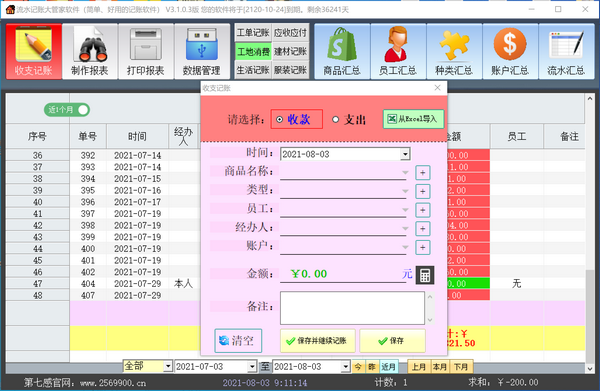Screen dimensions: 600x391
Task: Open the 全部 filter dropdown
Action: pos(168,367)
